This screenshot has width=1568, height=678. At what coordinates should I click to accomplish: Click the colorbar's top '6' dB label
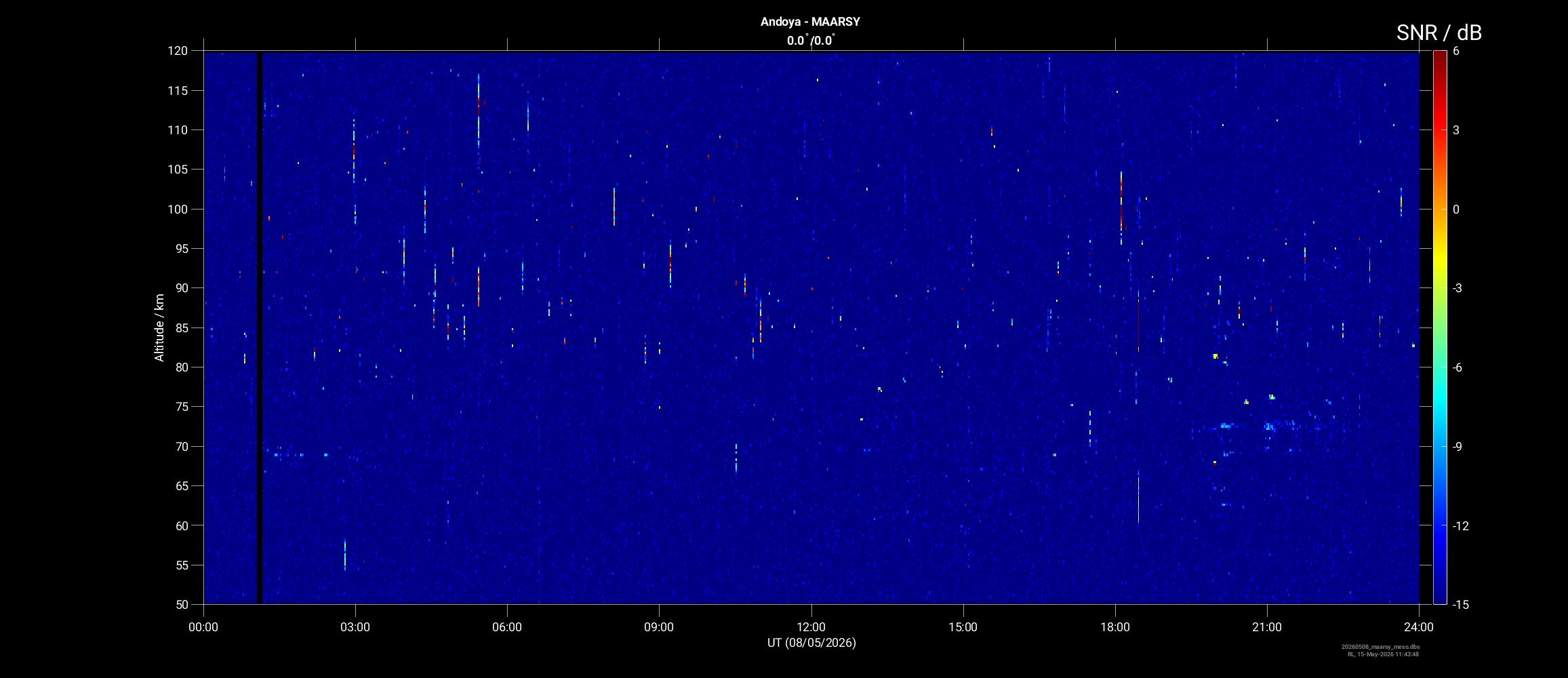point(1456,51)
